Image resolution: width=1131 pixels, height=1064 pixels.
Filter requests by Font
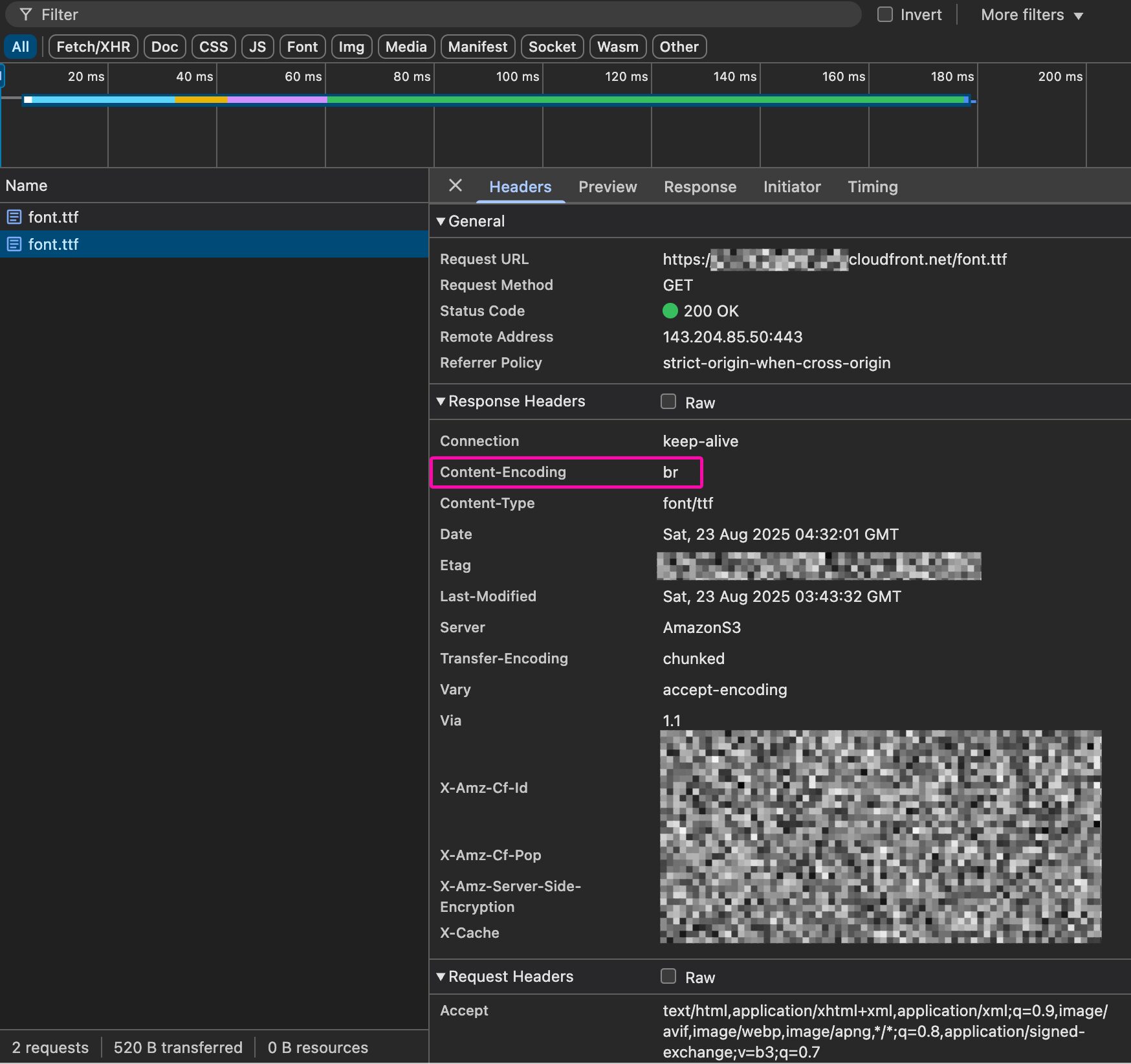pos(302,47)
